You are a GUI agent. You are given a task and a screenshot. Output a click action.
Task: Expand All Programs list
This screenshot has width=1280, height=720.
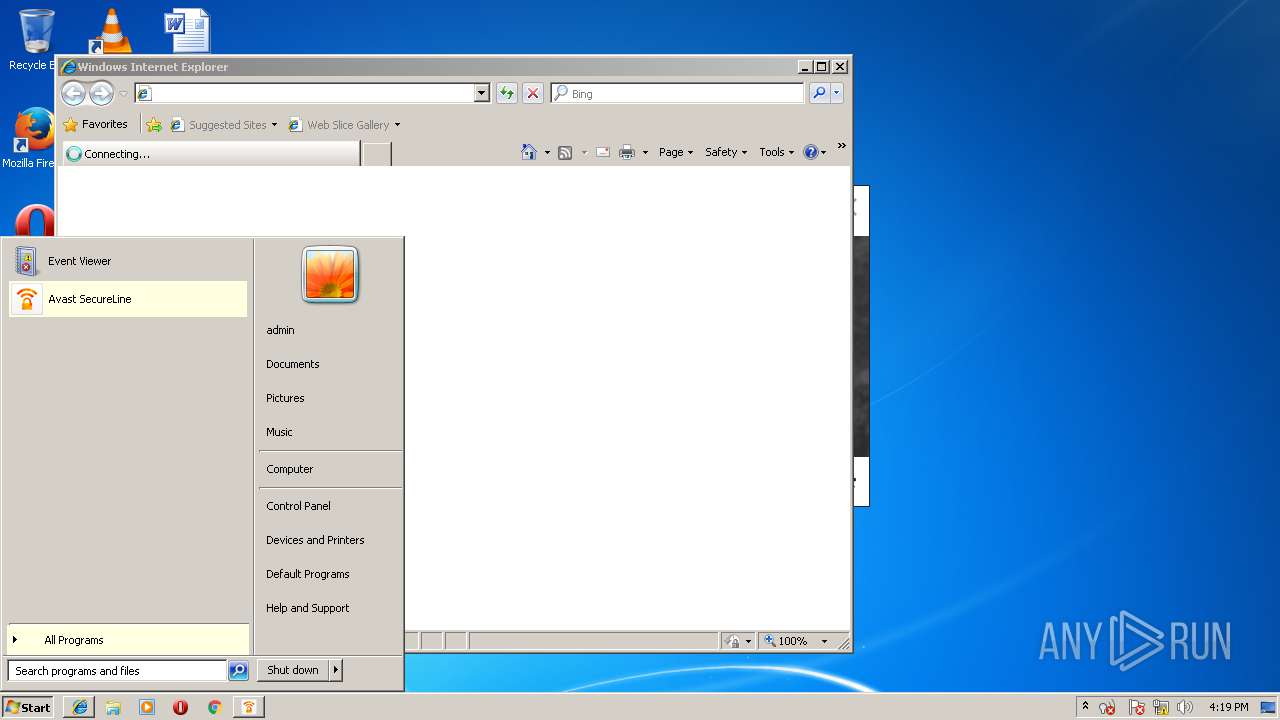[x=128, y=640]
